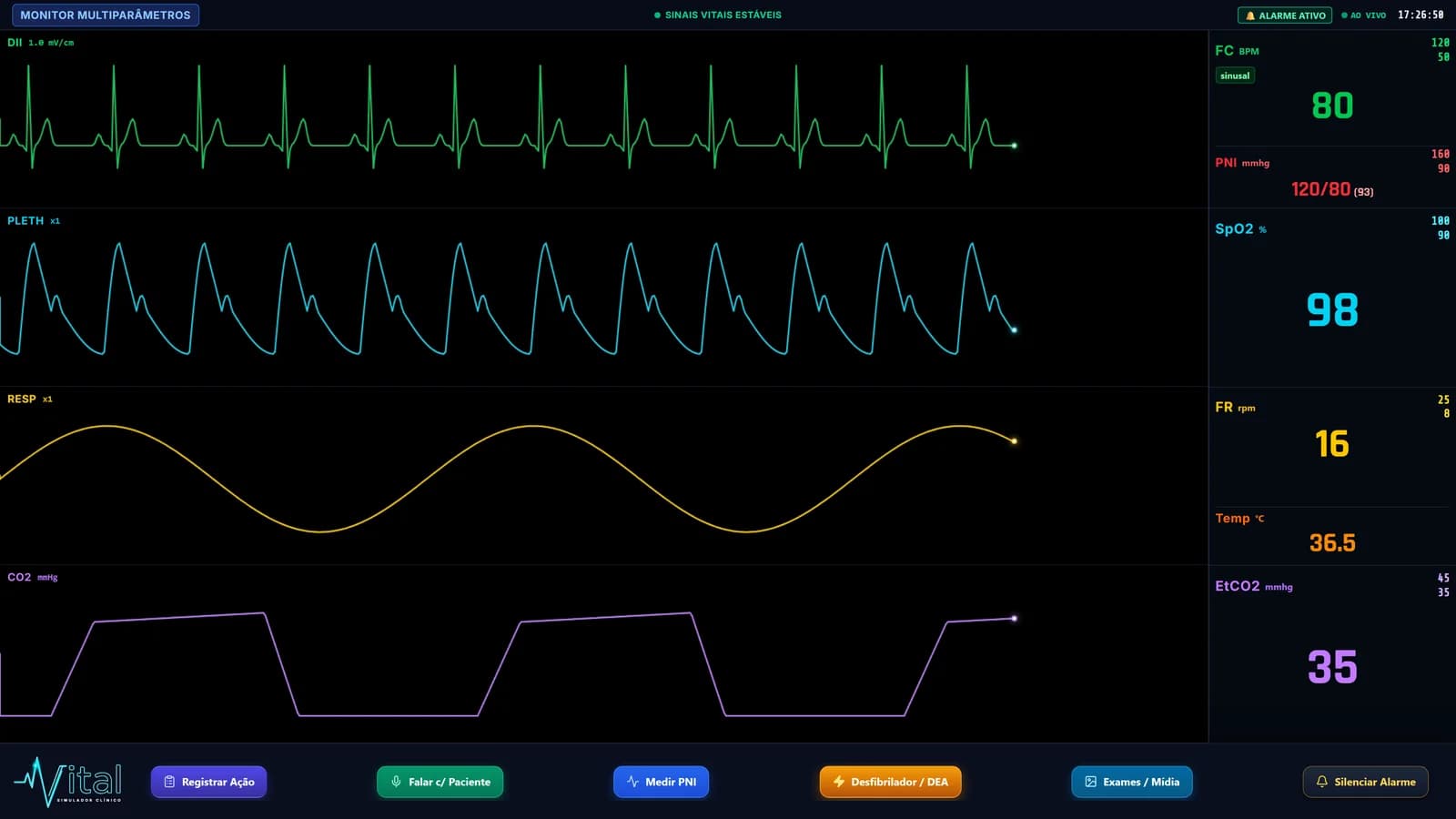The width and height of the screenshot is (1456, 819).
Task: Measure blood pressure with Medir PNI
Action: [661, 782]
